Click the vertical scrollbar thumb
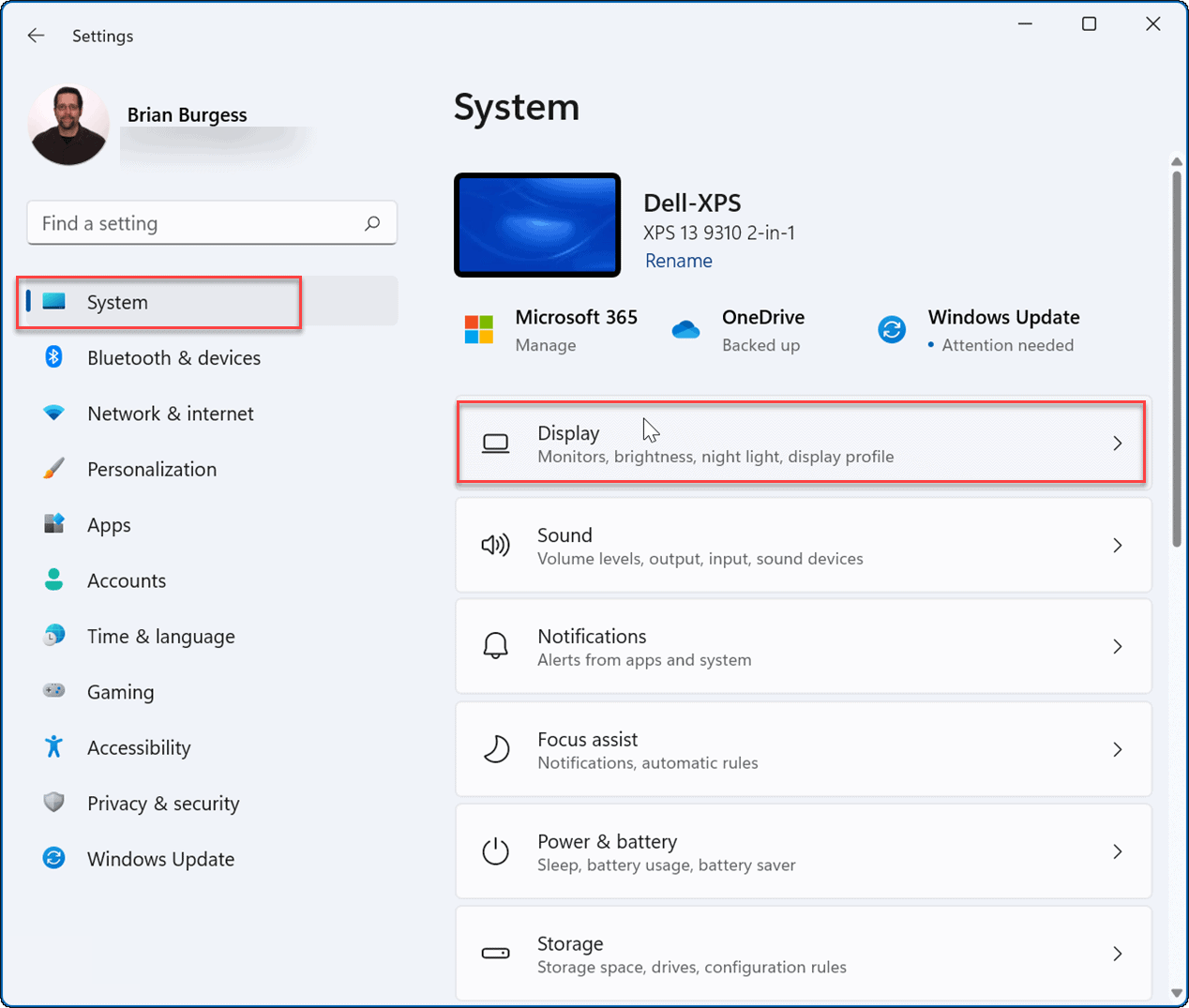Image resolution: width=1189 pixels, height=1008 pixels. tap(1177, 357)
